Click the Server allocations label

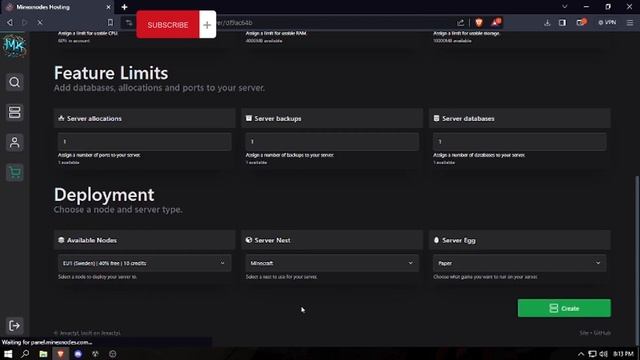(94, 118)
